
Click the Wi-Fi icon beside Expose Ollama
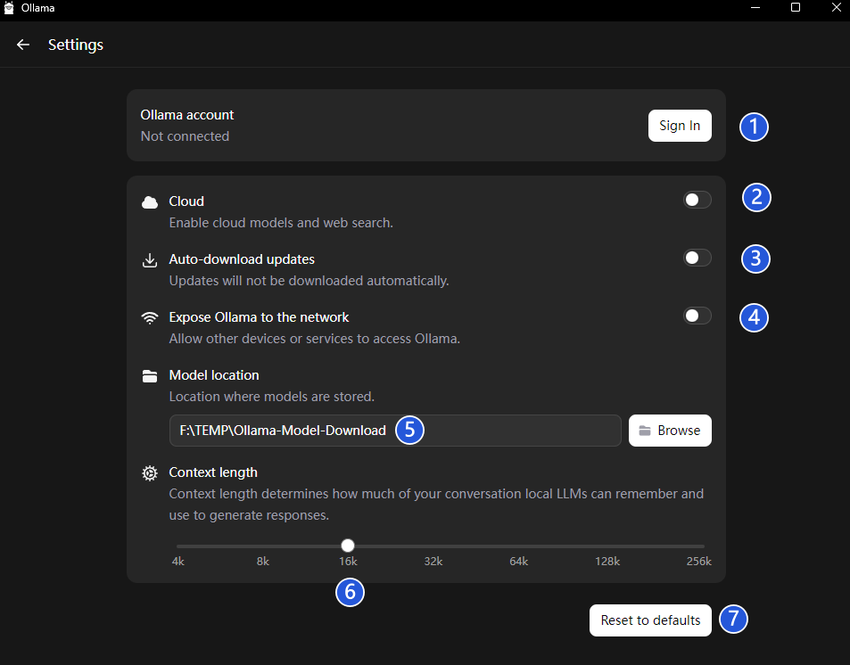150,318
